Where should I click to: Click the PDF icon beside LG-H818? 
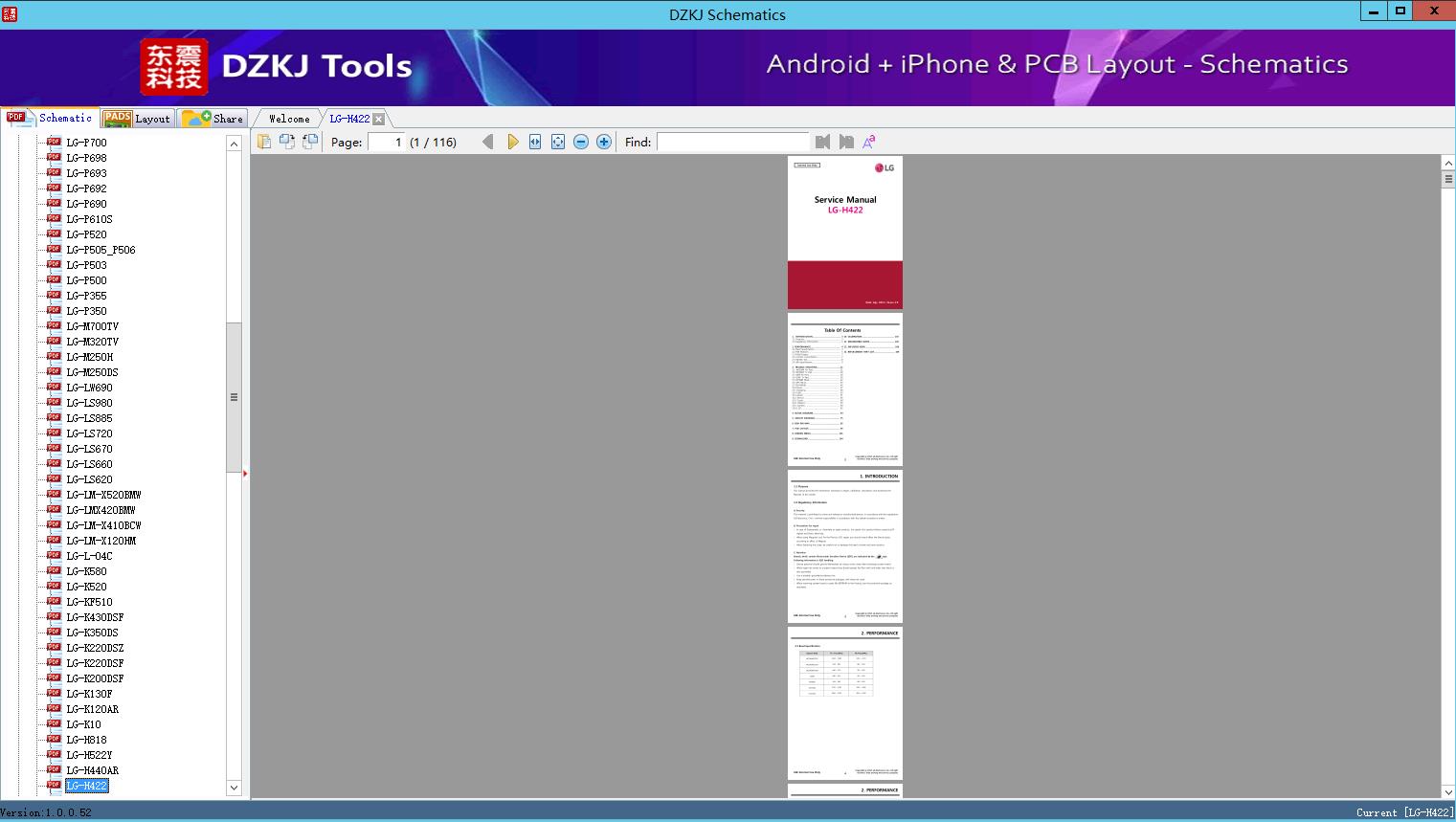pos(54,740)
